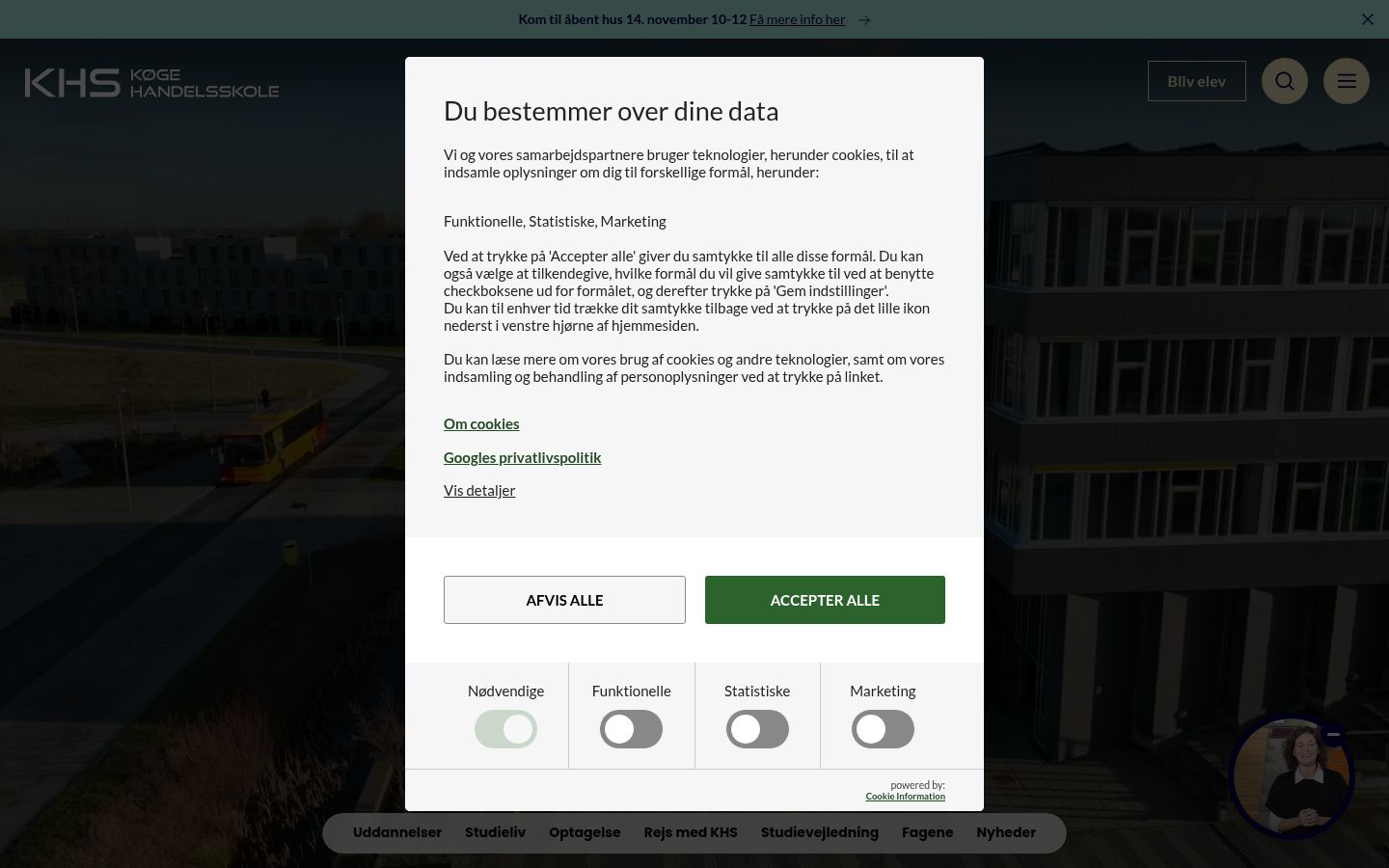The height and width of the screenshot is (868, 1389).
Task: Open the Studieliv menu item
Action: click(495, 832)
